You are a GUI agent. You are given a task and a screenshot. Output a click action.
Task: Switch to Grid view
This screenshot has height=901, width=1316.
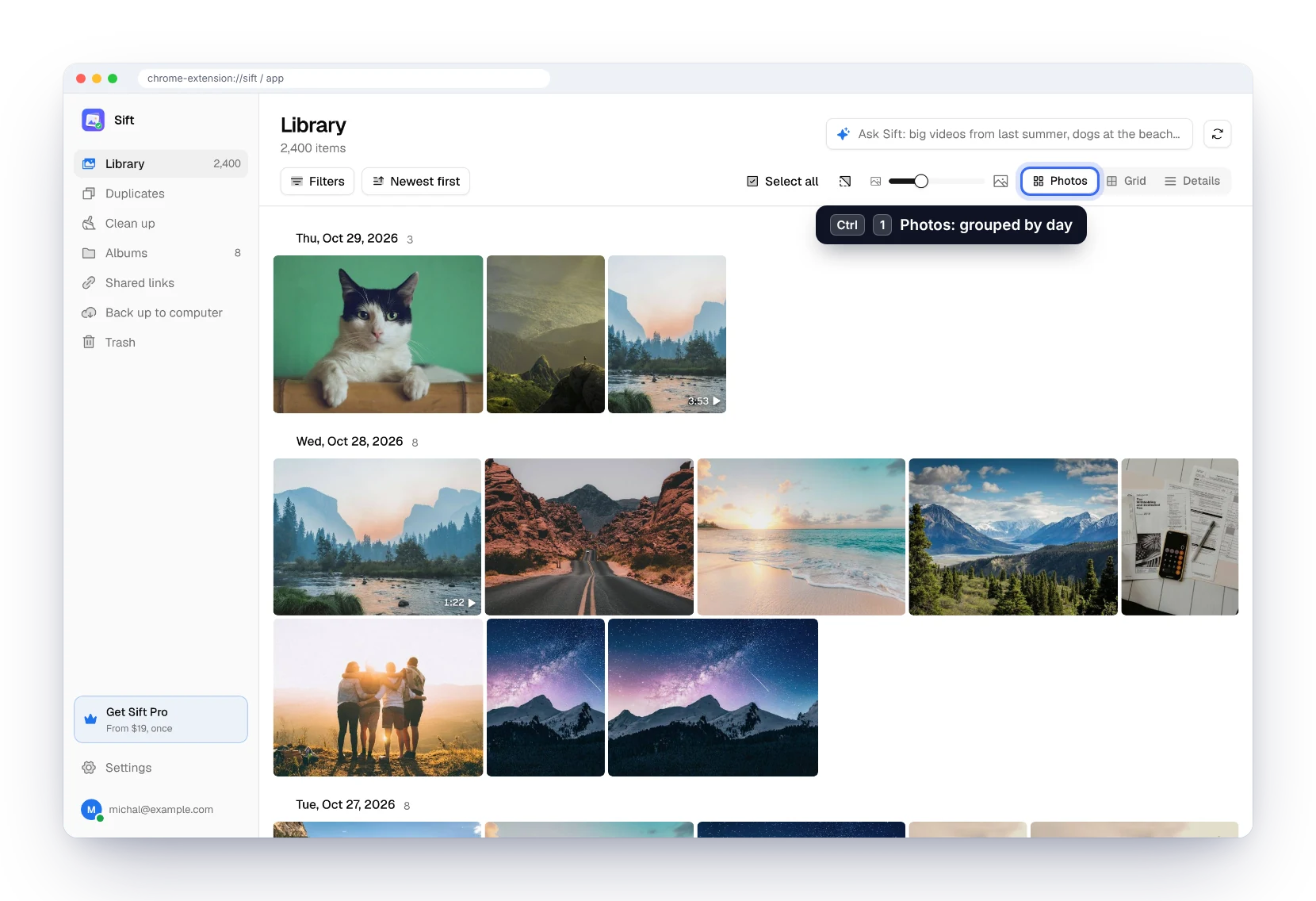(x=1126, y=181)
